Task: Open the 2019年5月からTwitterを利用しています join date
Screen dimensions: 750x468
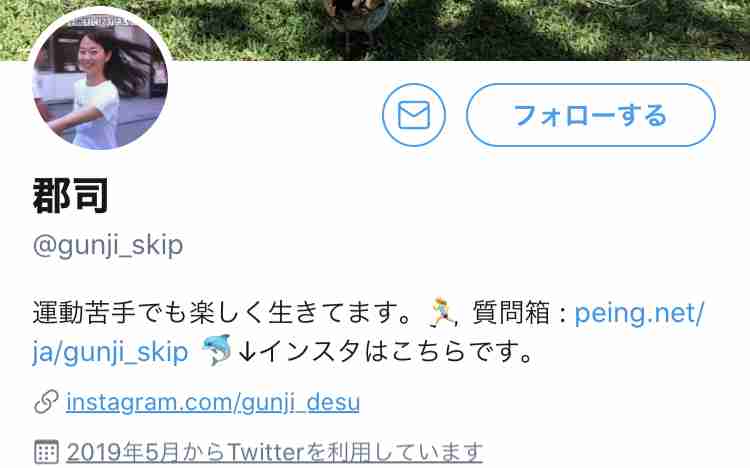Action: pos(275,452)
